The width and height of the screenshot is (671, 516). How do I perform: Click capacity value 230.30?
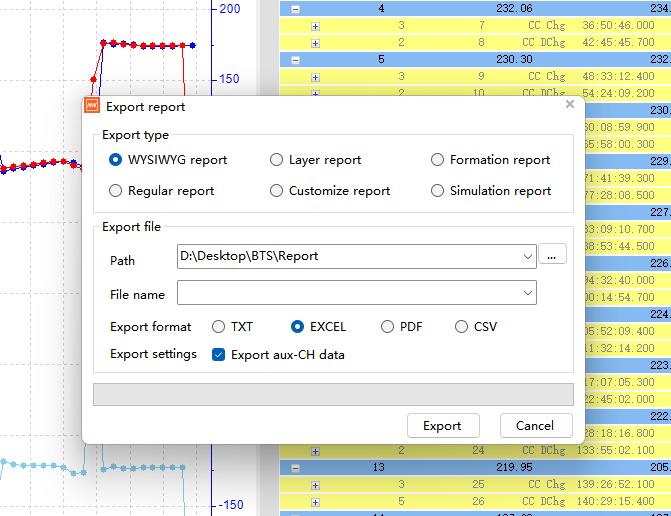[514, 59]
